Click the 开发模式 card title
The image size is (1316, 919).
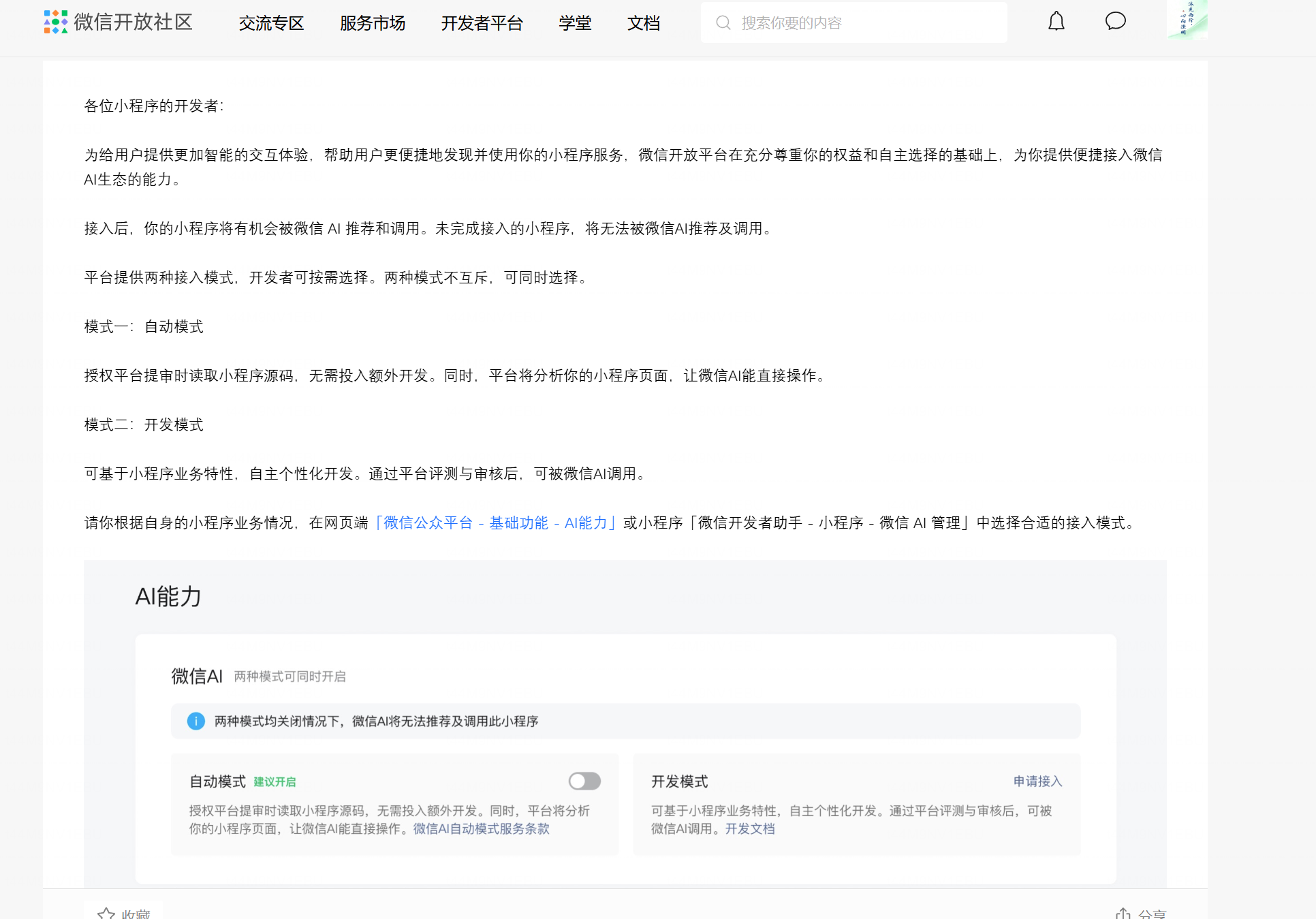click(679, 781)
